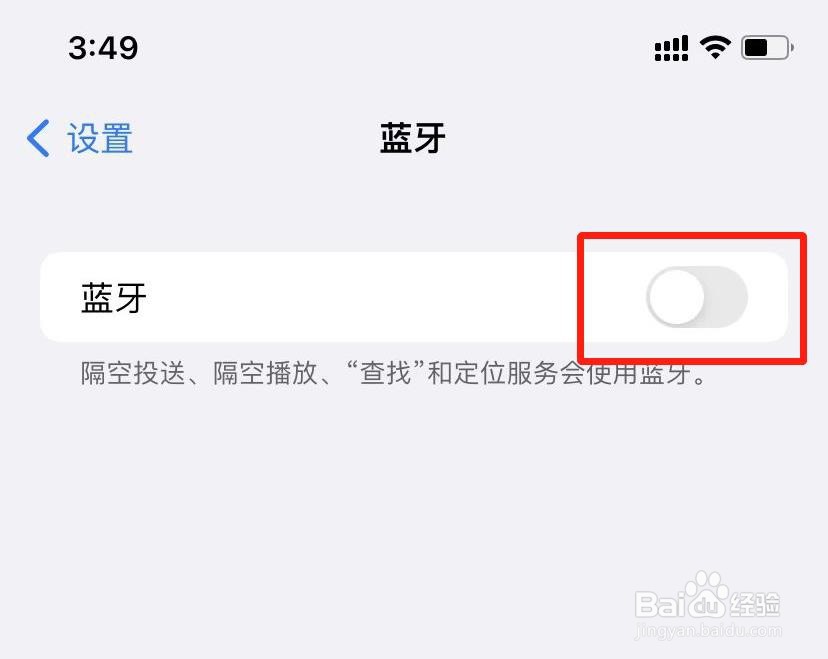This screenshot has width=828, height=659.
Task: Tap the cellular signal bars icon
Action: coord(671,49)
